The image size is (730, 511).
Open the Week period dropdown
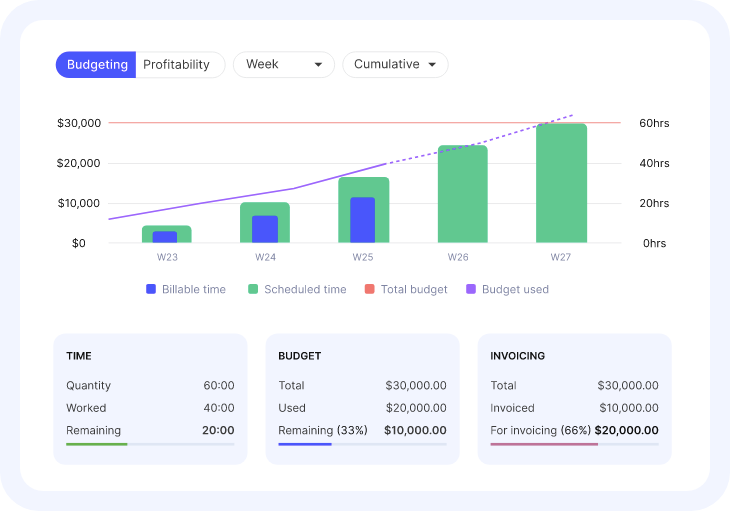pyautogui.click(x=283, y=65)
